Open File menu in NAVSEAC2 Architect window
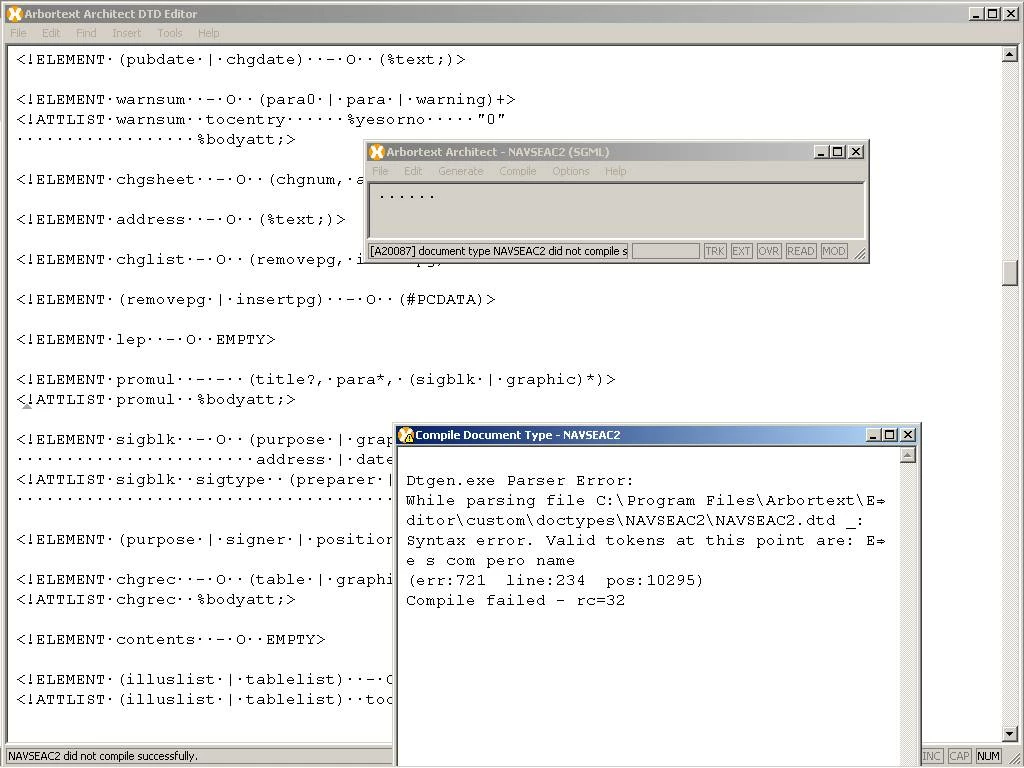The width and height of the screenshot is (1024, 768). coord(380,171)
